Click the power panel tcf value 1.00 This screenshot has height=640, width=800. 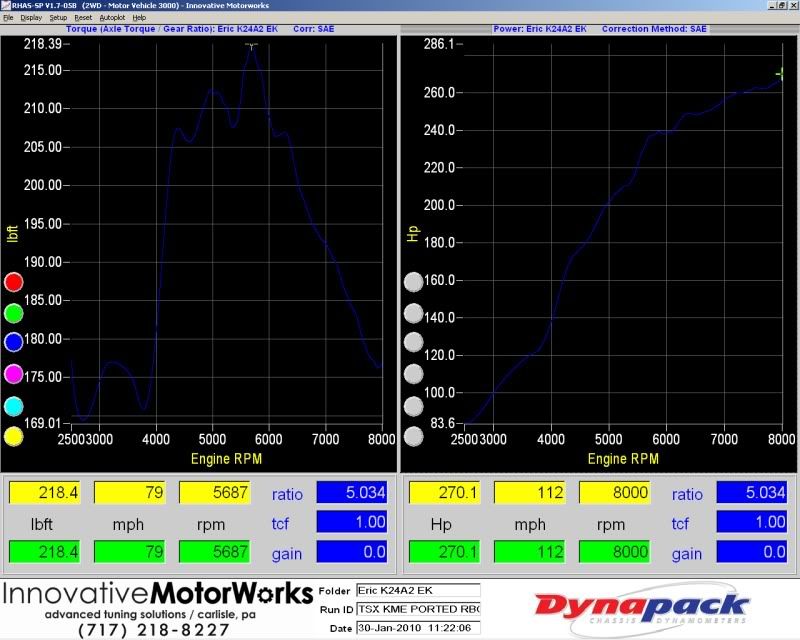pyautogui.click(x=752, y=522)
